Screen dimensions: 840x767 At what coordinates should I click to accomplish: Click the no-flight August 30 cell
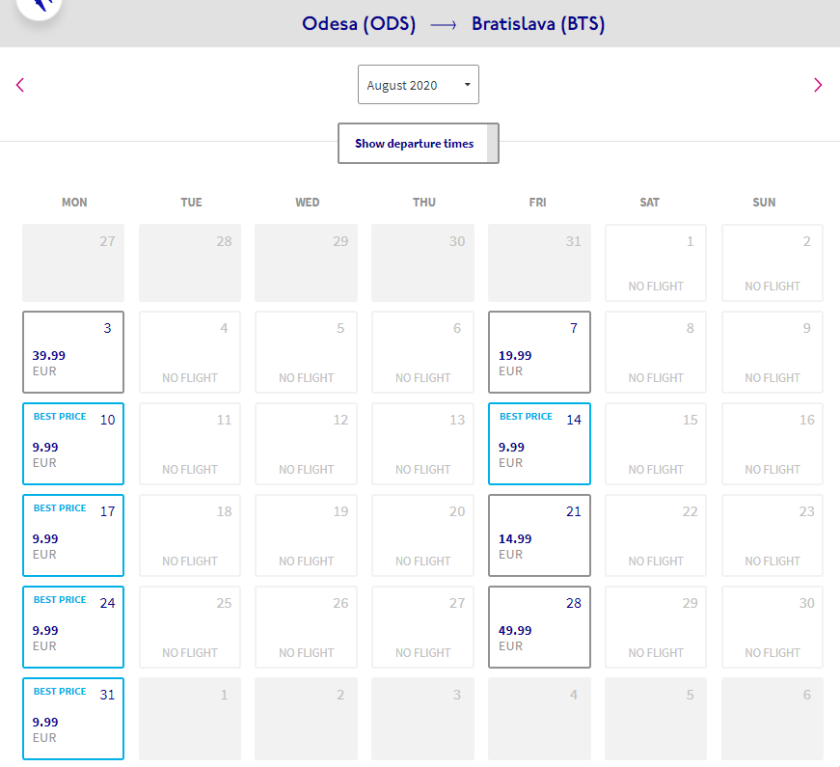point(772,627)
